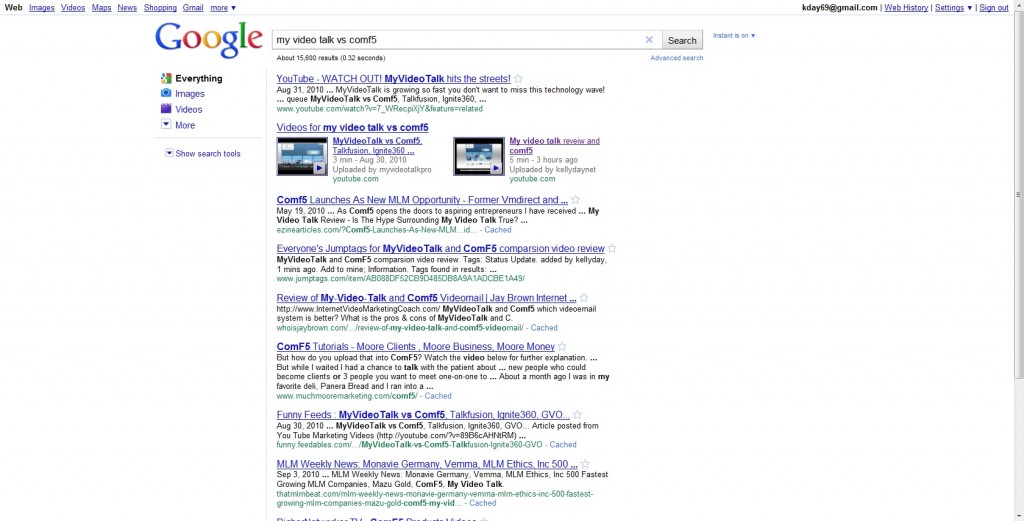Open the Web History link

point(906,8)
